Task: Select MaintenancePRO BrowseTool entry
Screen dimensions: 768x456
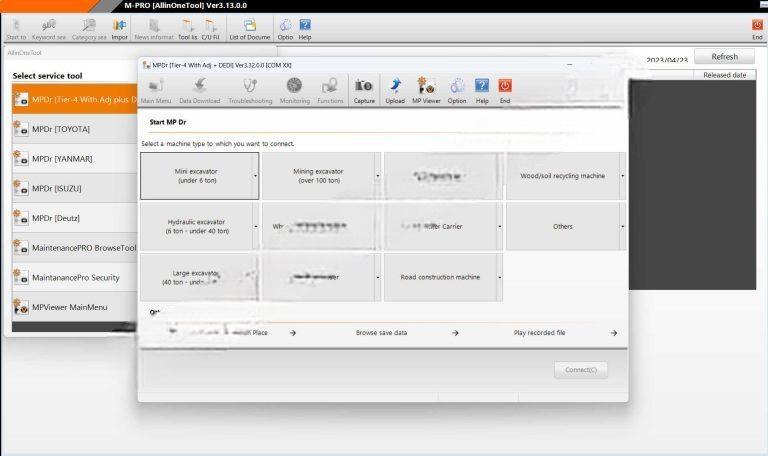Action: point(74,248)
